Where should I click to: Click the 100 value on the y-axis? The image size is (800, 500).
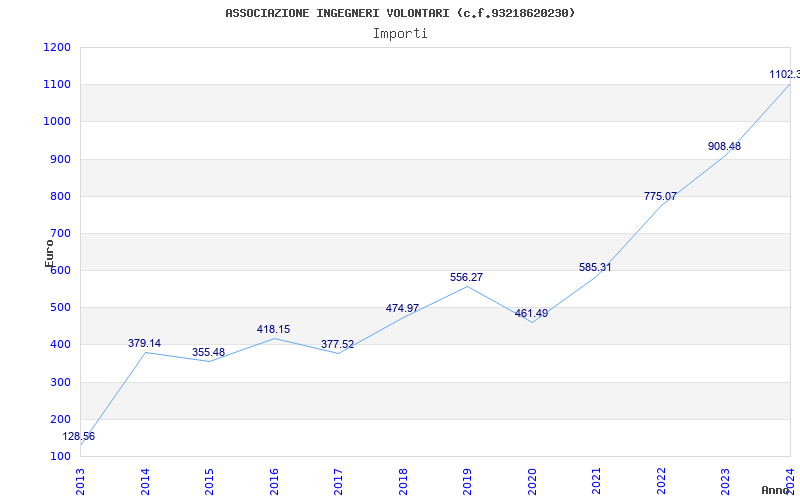[x=60, y=457]
